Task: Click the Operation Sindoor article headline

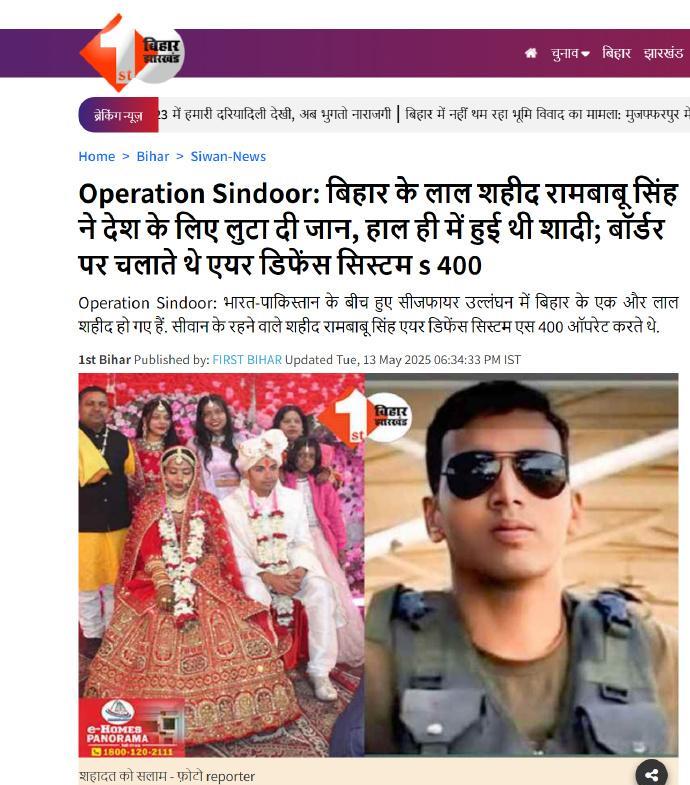Action: [x=378, y=229]
